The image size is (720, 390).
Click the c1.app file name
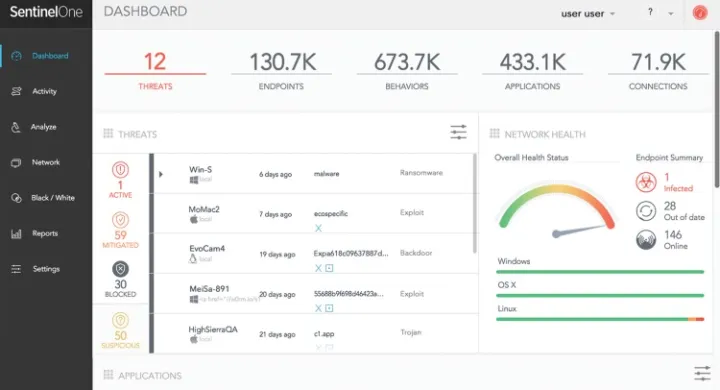point(324,334)
